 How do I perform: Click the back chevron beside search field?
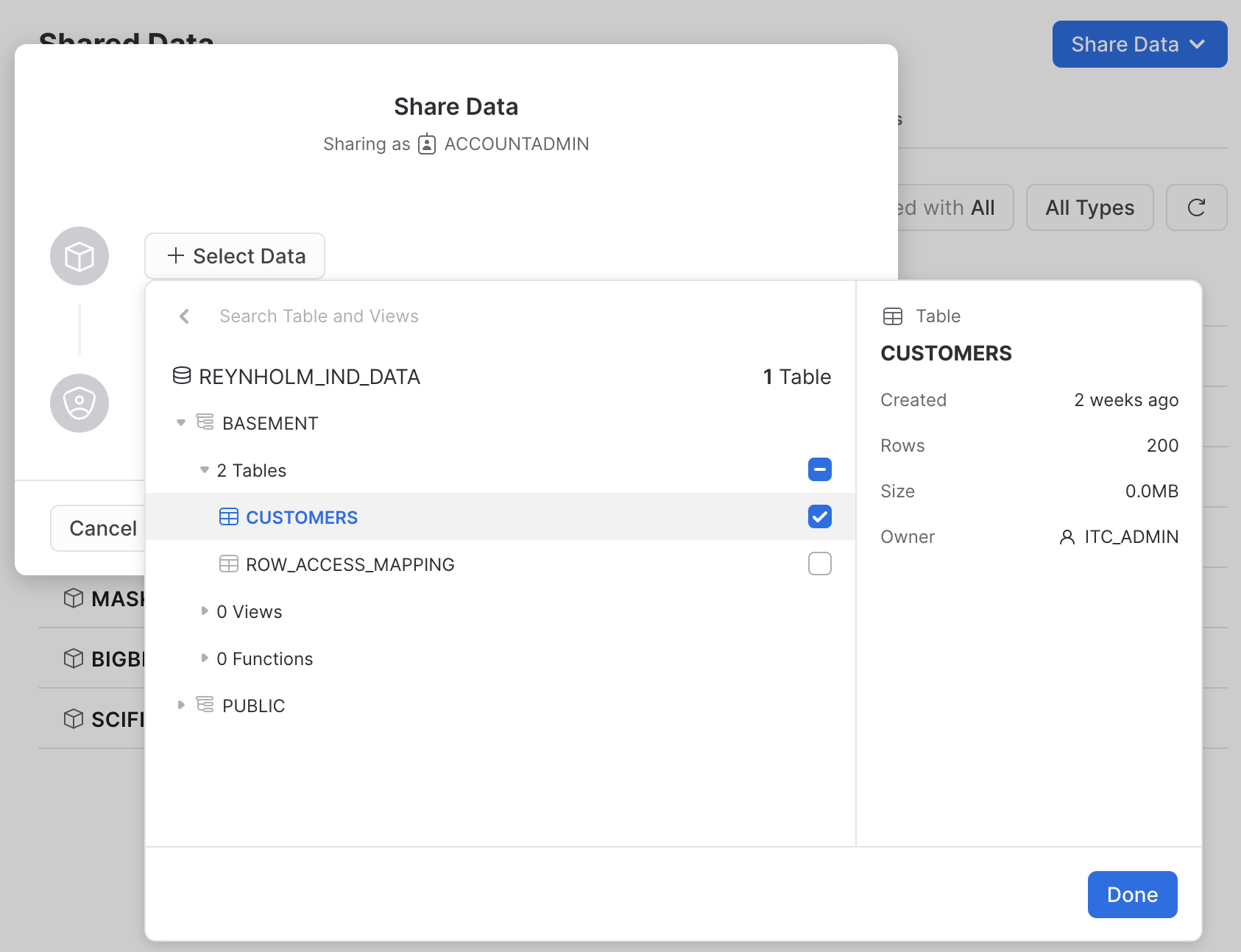184,316
